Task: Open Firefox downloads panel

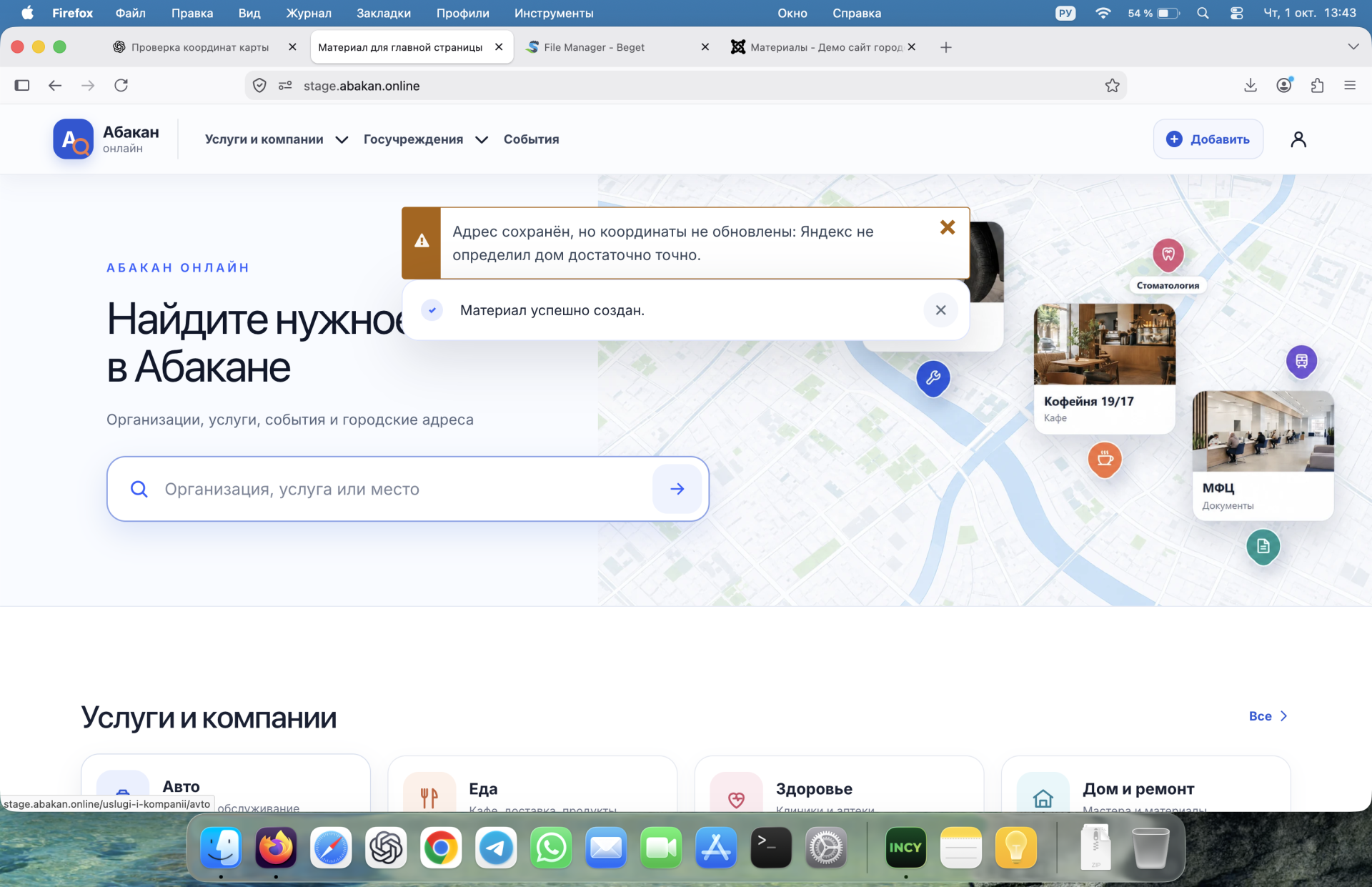Action: (1250, 86)
